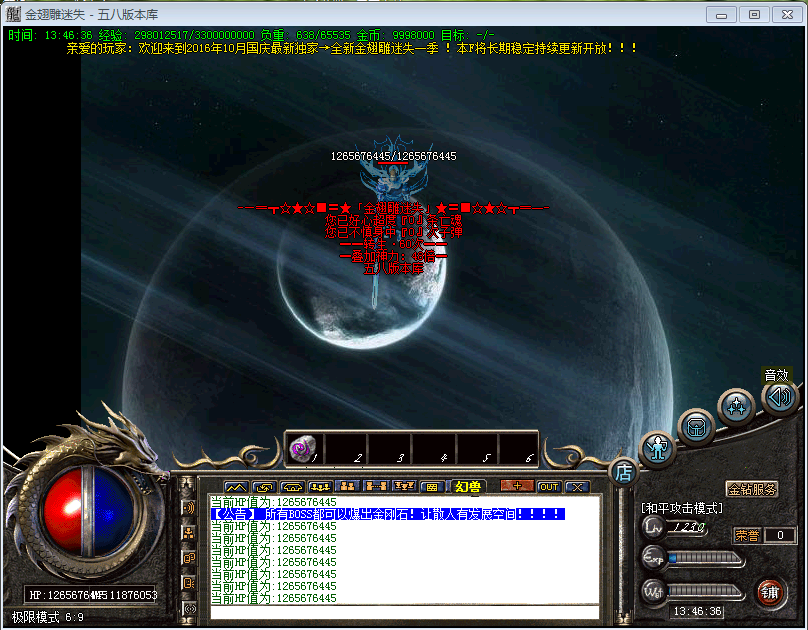Click the character HP label 1265676445/1265676445
808x630 pixels.
click(x=393, y=156)
